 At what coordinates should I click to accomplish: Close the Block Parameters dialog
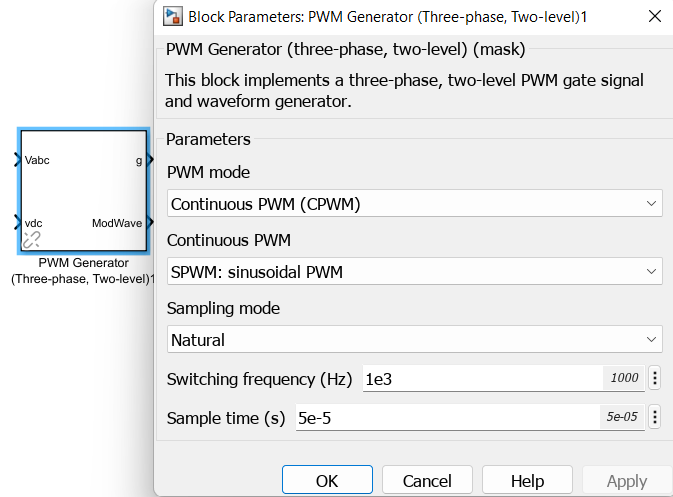(655, 16)
